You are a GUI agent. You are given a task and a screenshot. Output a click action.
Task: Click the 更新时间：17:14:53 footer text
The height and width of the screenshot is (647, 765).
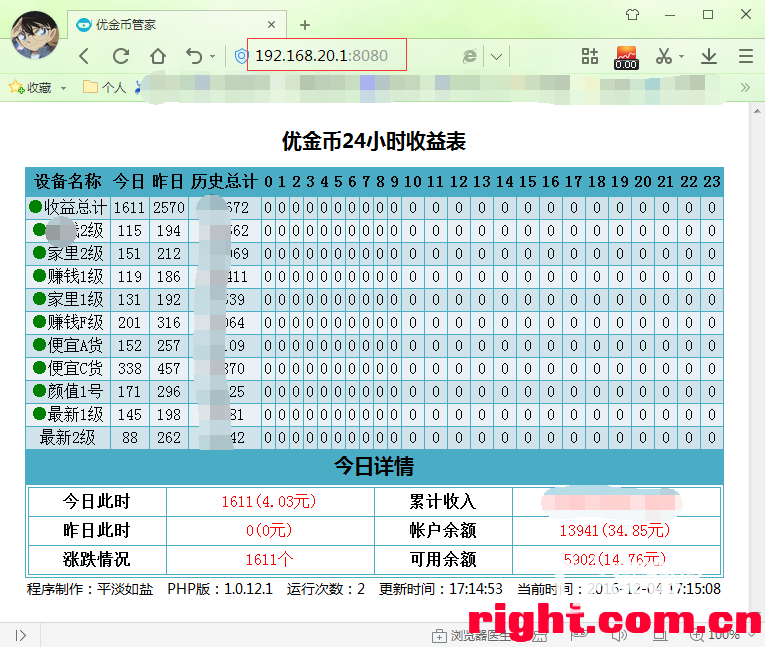coord(441,589)
